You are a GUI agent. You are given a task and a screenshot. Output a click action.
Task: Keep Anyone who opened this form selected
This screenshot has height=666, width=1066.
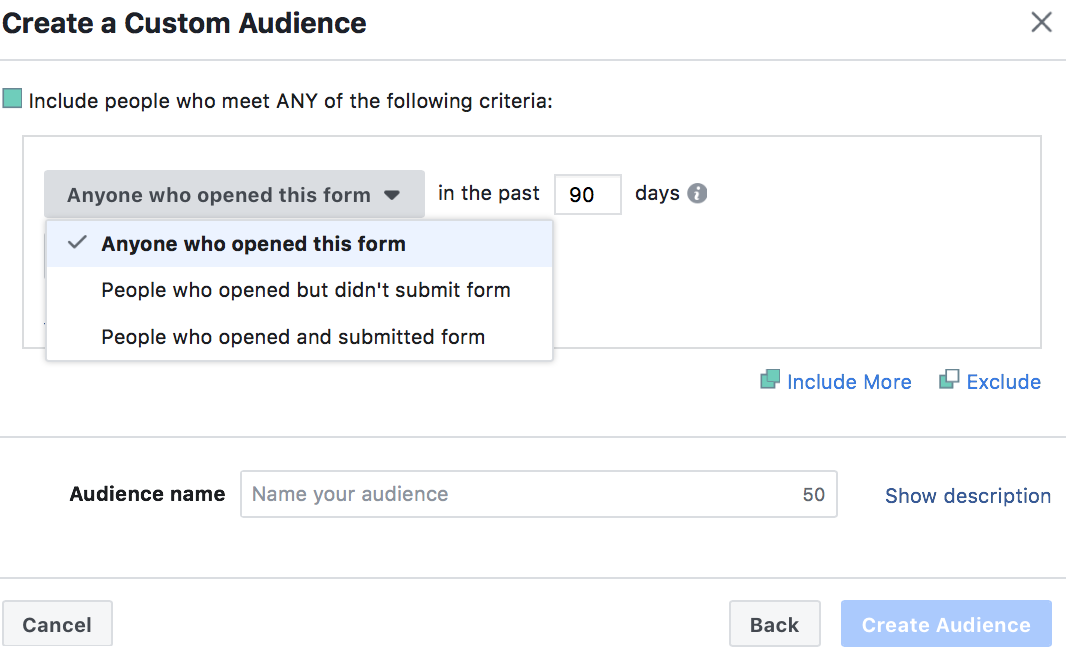(252, 243)
